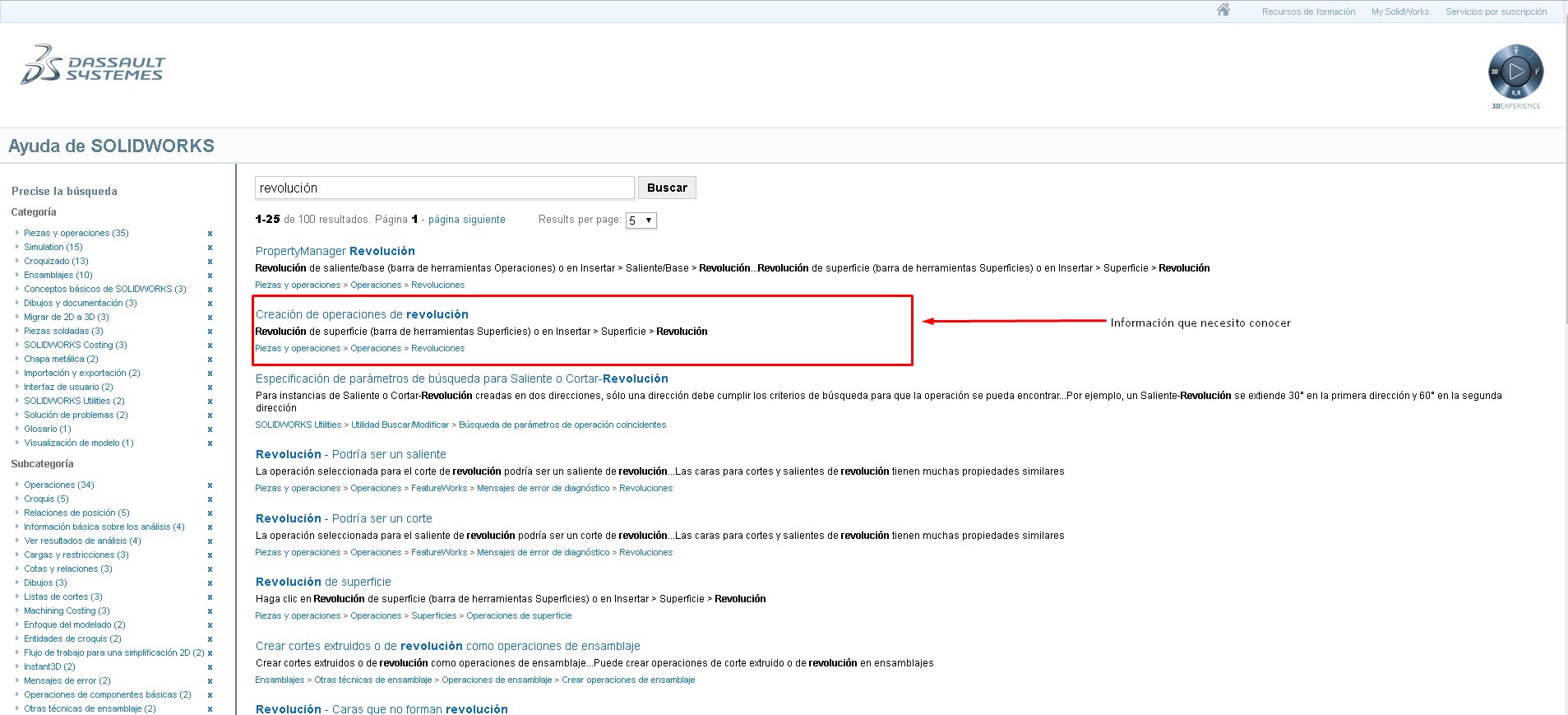Screen dimensions: 1568x715
Task: Filter by Solución de problemas (2)
Action: point(76,415)
